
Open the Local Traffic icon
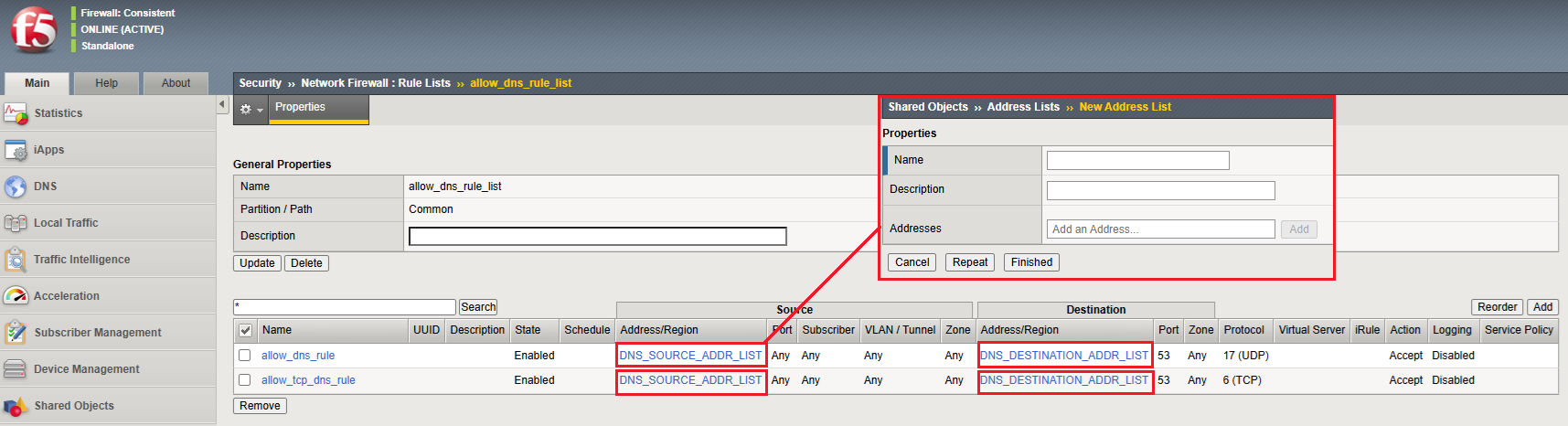click(x=16, y=223)
